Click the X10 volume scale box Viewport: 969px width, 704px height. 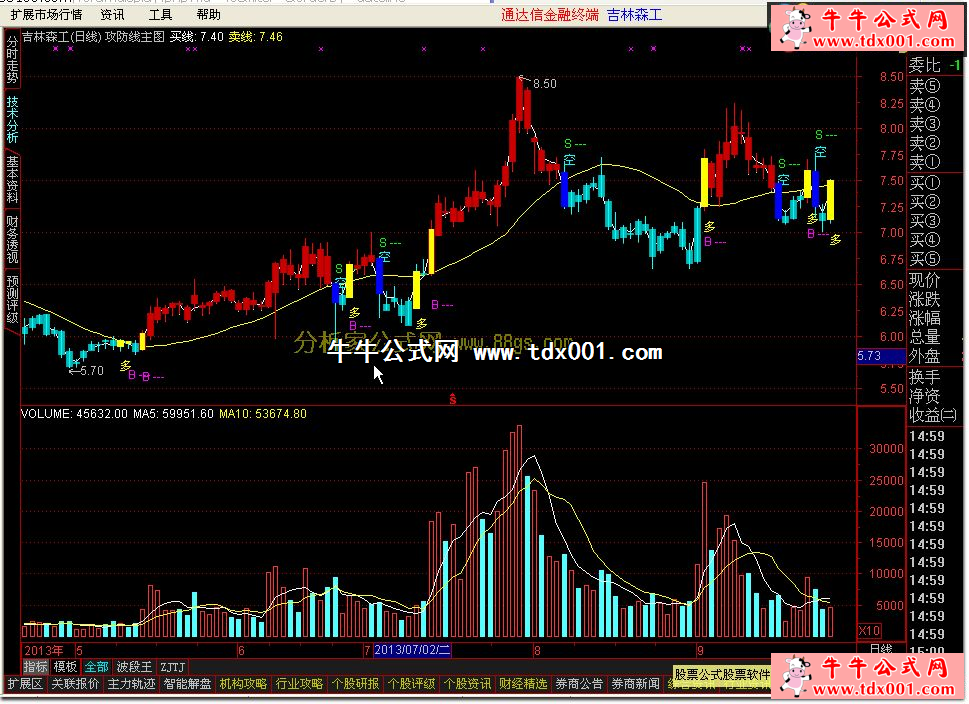pyautogui.click(x=870, y=630)
